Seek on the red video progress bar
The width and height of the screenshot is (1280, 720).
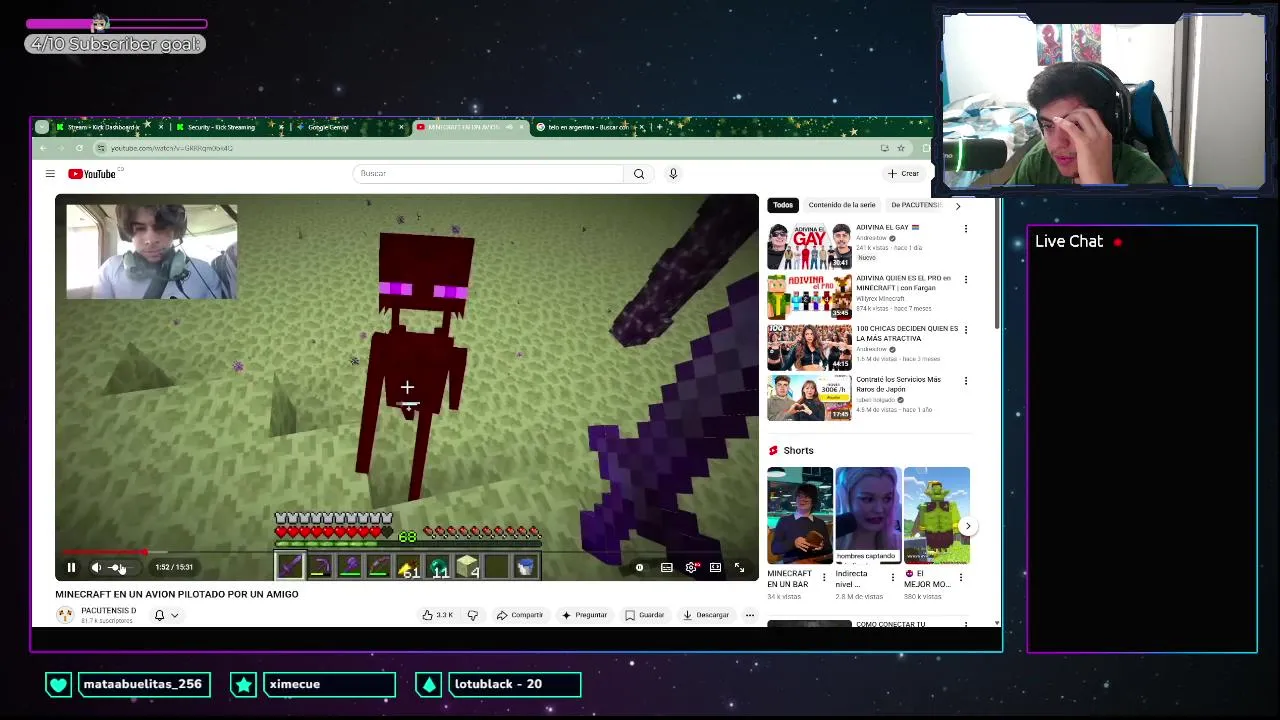(406, 552)
